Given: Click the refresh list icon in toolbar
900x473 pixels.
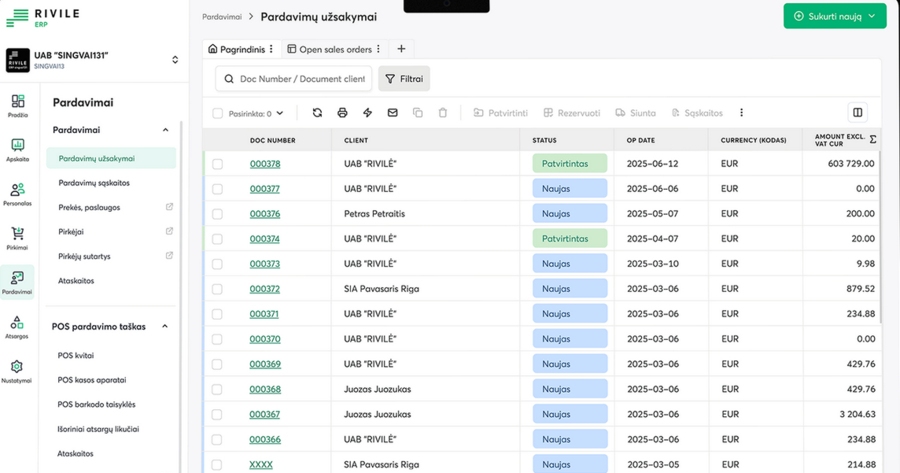Looking at the screenshot, I should [x=317, y=113].
